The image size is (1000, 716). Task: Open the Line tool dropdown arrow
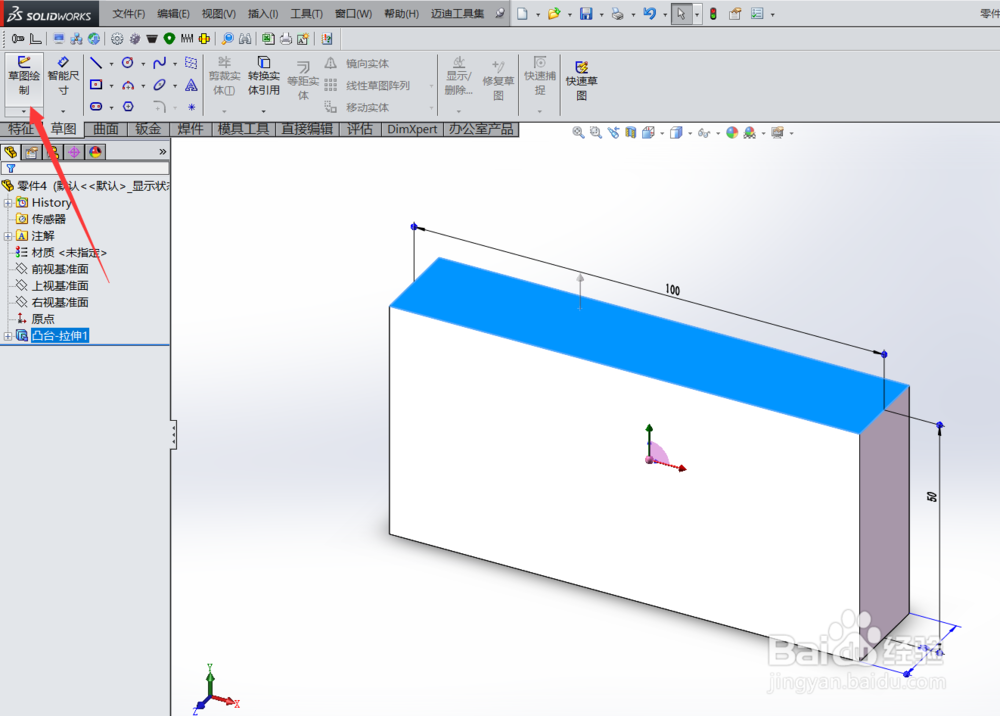(111, 64)
